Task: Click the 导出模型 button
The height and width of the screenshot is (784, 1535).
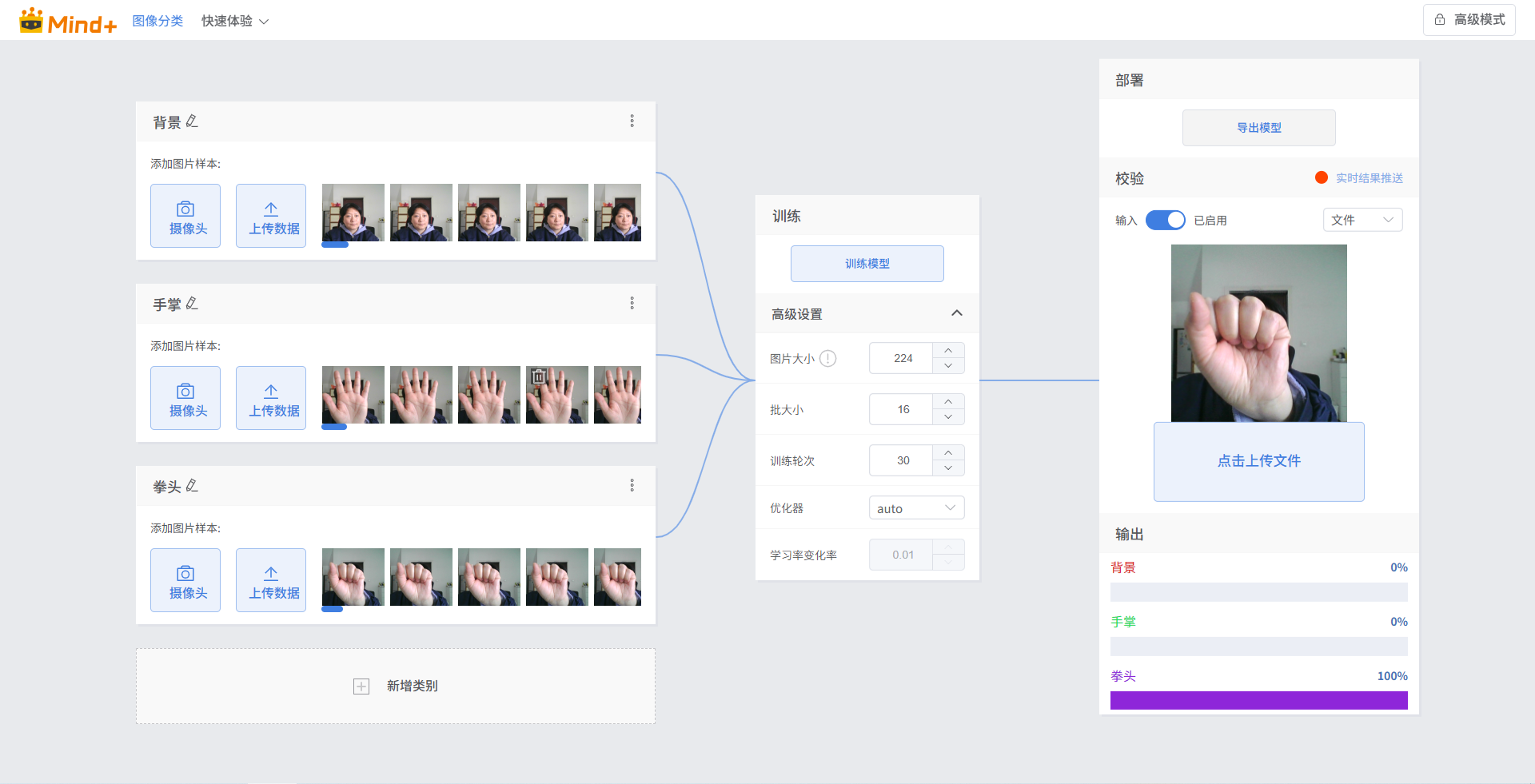Action: (1258, 128)
